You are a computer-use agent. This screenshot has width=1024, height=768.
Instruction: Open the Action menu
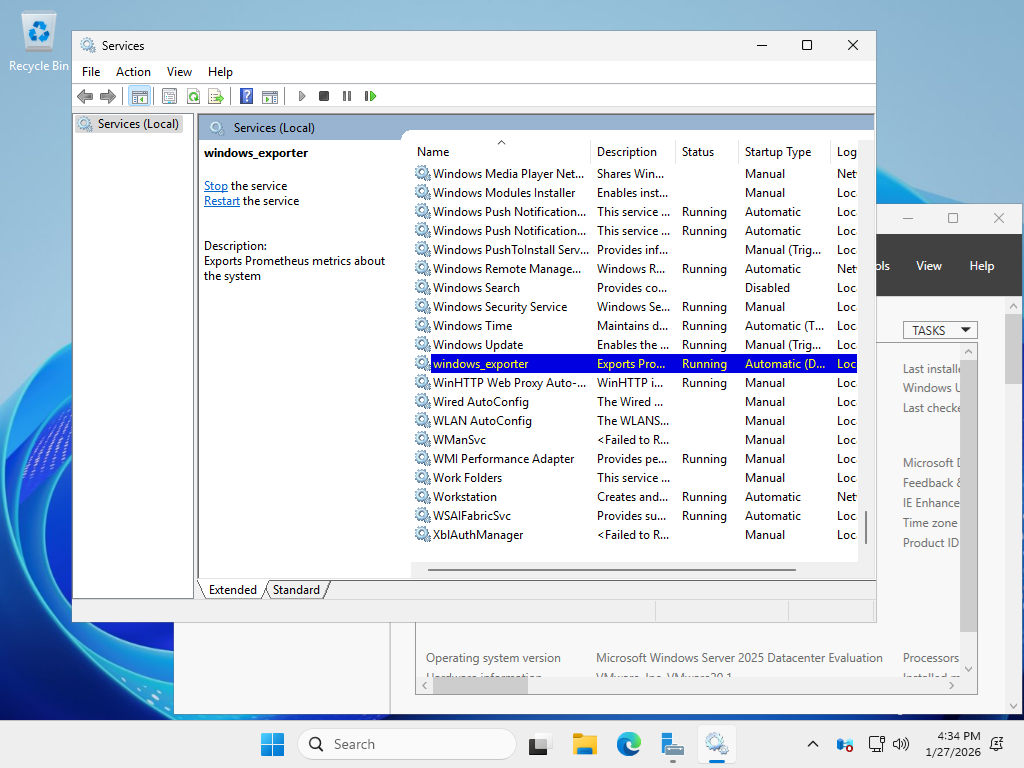tap(133, 72)
